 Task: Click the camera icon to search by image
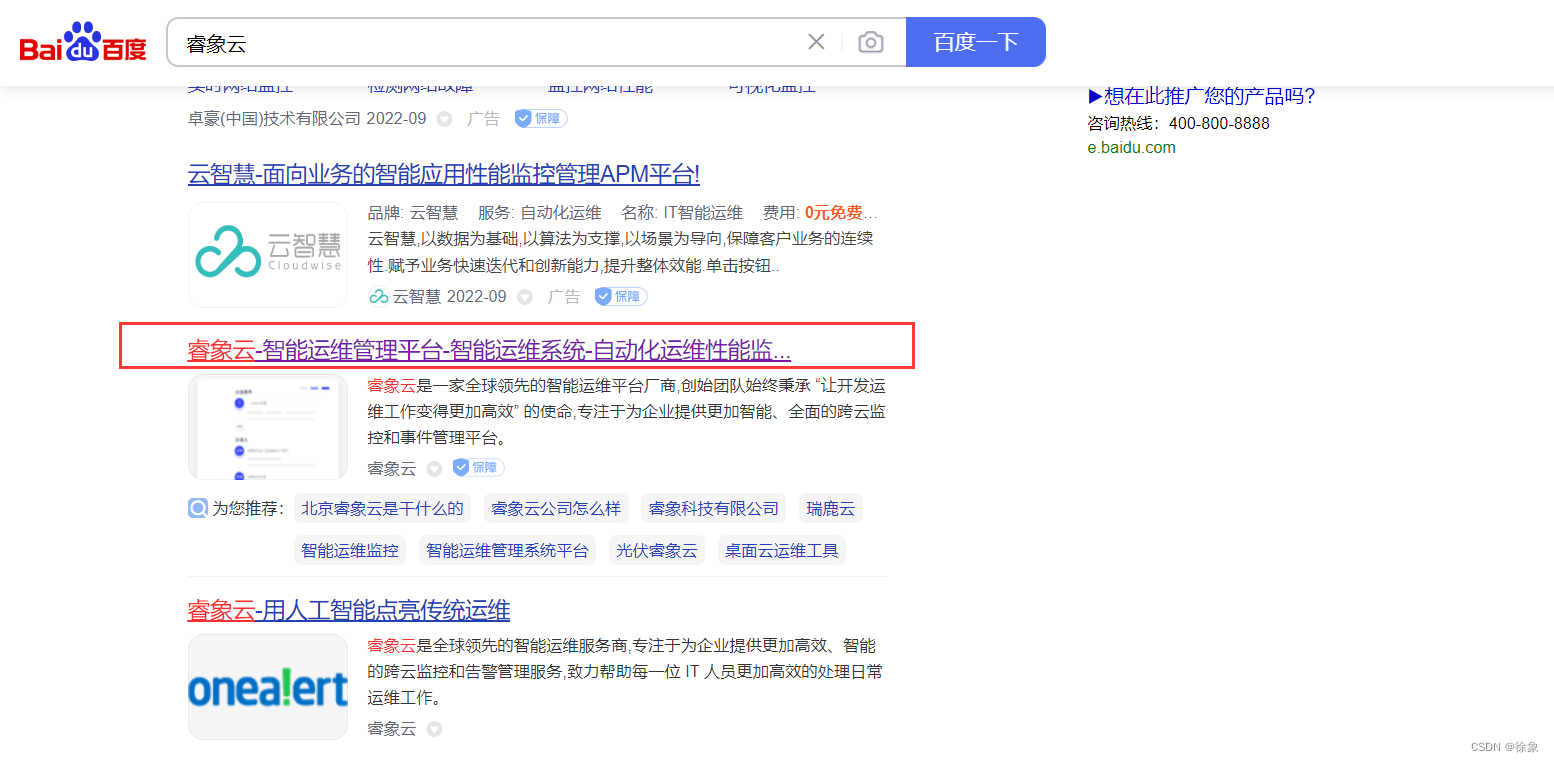click(870, 41)
